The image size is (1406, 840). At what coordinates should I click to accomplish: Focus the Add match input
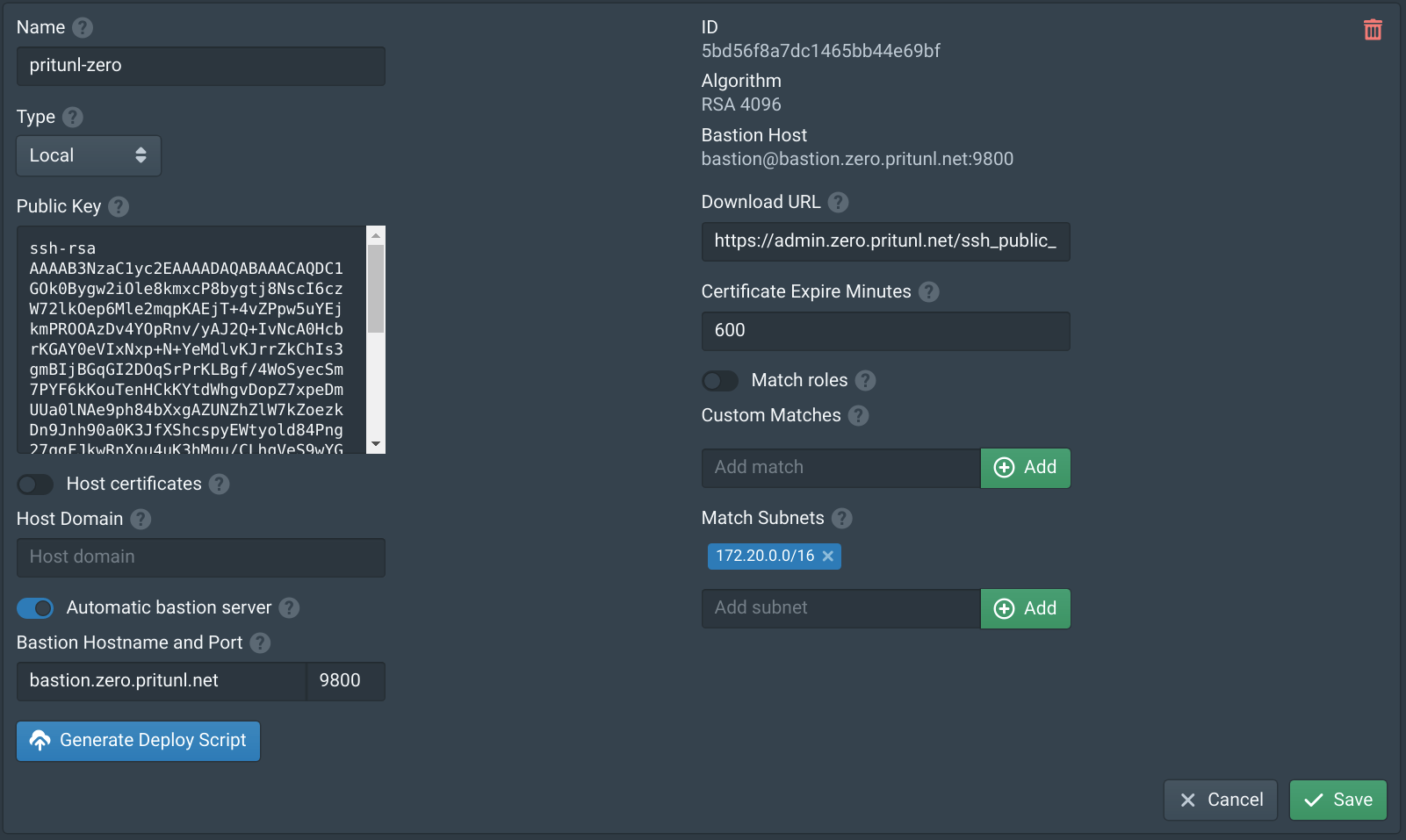click(841, 468)
